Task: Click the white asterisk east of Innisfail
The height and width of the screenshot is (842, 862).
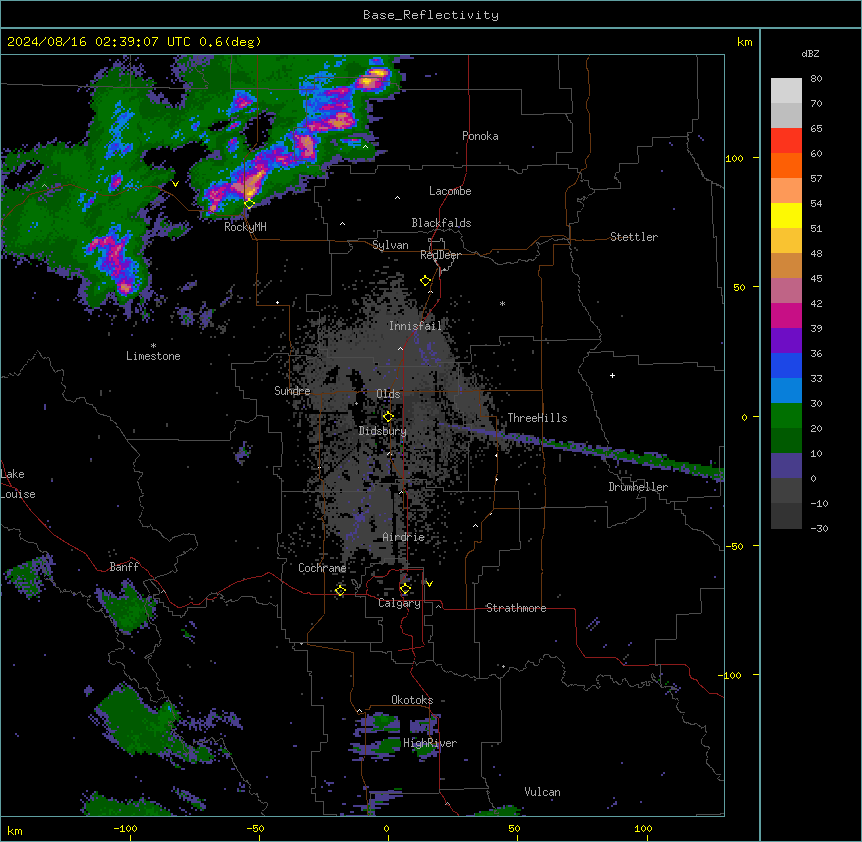Action: tap(502, 303)
